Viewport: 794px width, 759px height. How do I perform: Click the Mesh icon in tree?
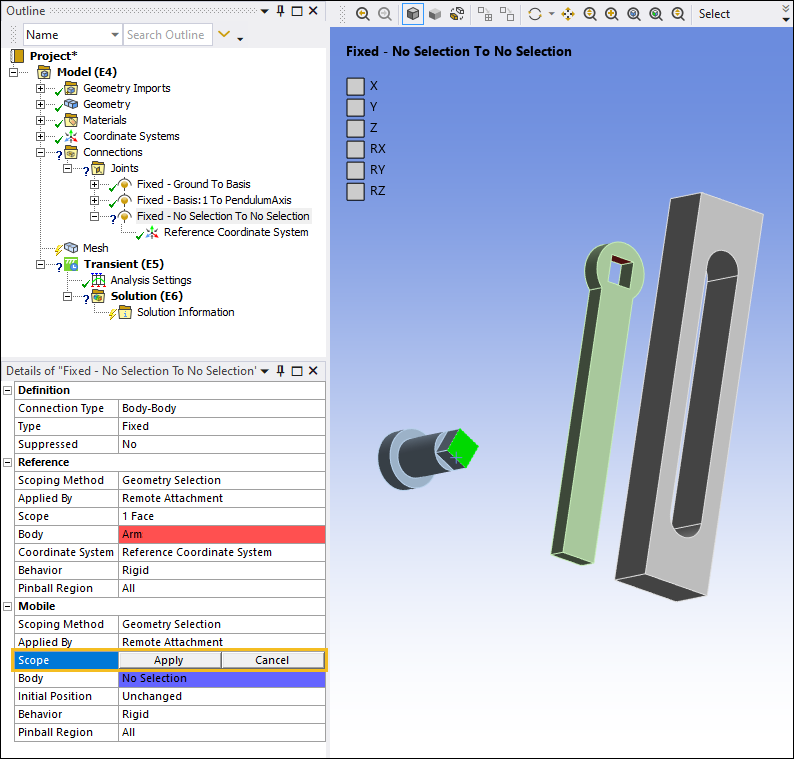(x=71, y=248)
